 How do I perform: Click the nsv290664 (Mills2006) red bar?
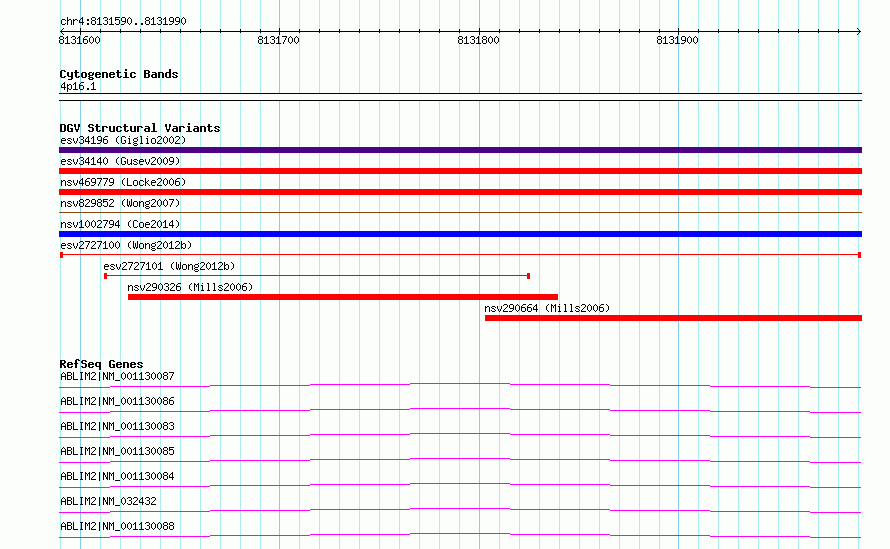click(673, 318)
